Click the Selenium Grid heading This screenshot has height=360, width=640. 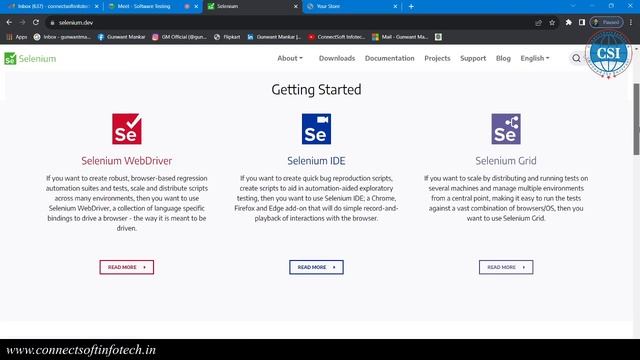tap(506, 161)
